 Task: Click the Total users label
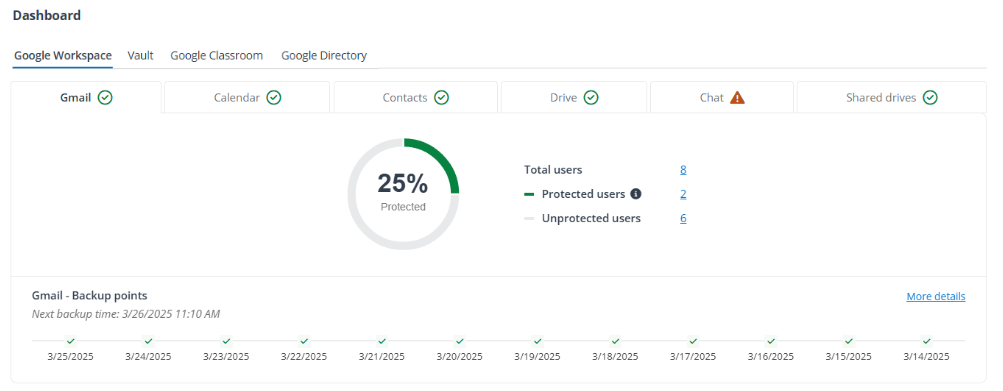coord(553,170)
